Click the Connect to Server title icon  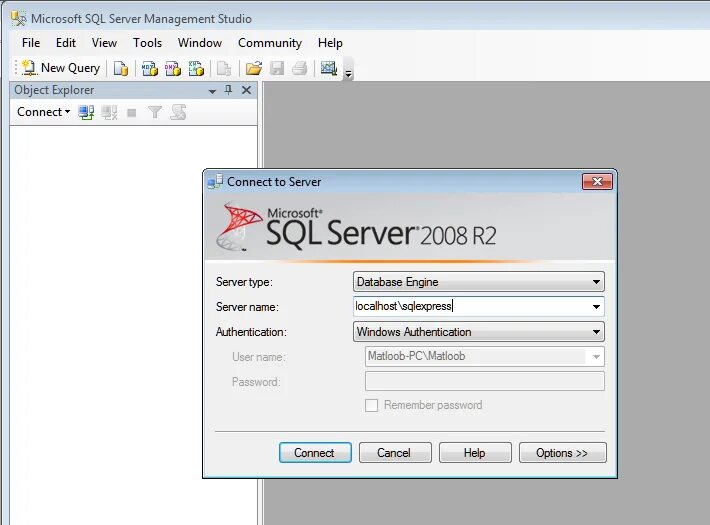click(x=215, y=181)
